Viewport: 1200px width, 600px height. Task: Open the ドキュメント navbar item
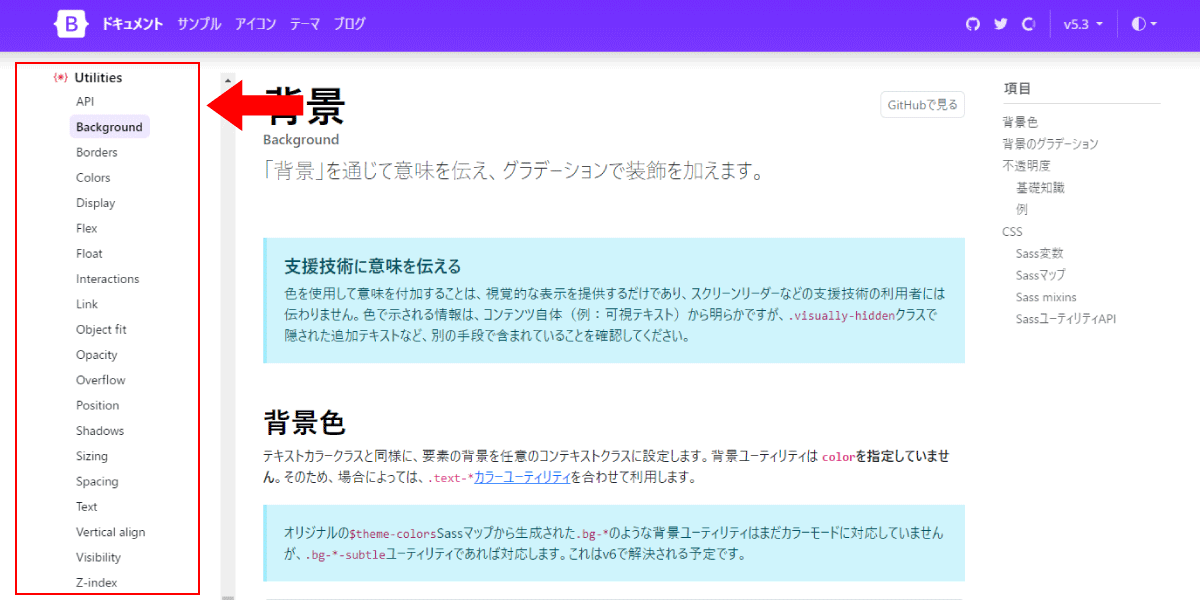[x=132, y=24]
